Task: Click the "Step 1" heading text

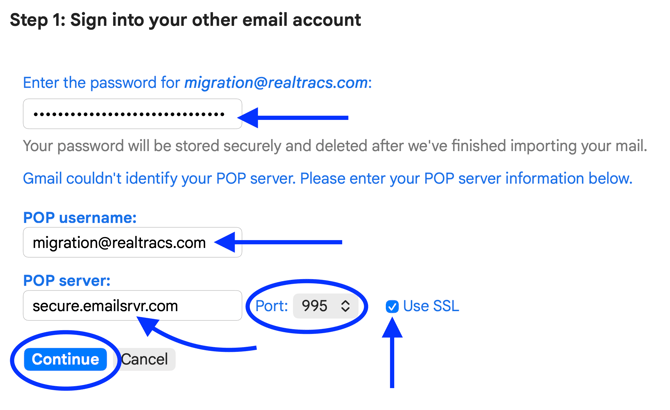Action: (x=185, y=20)
